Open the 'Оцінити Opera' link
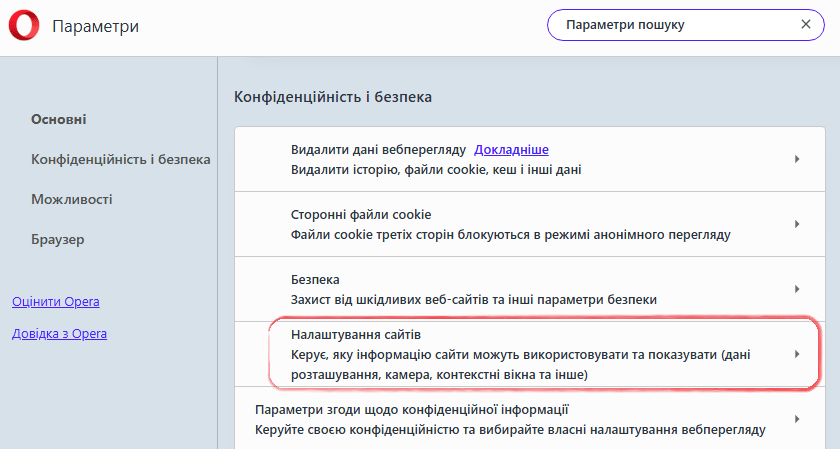Screen dimensions: 840x449 point(55,302)
